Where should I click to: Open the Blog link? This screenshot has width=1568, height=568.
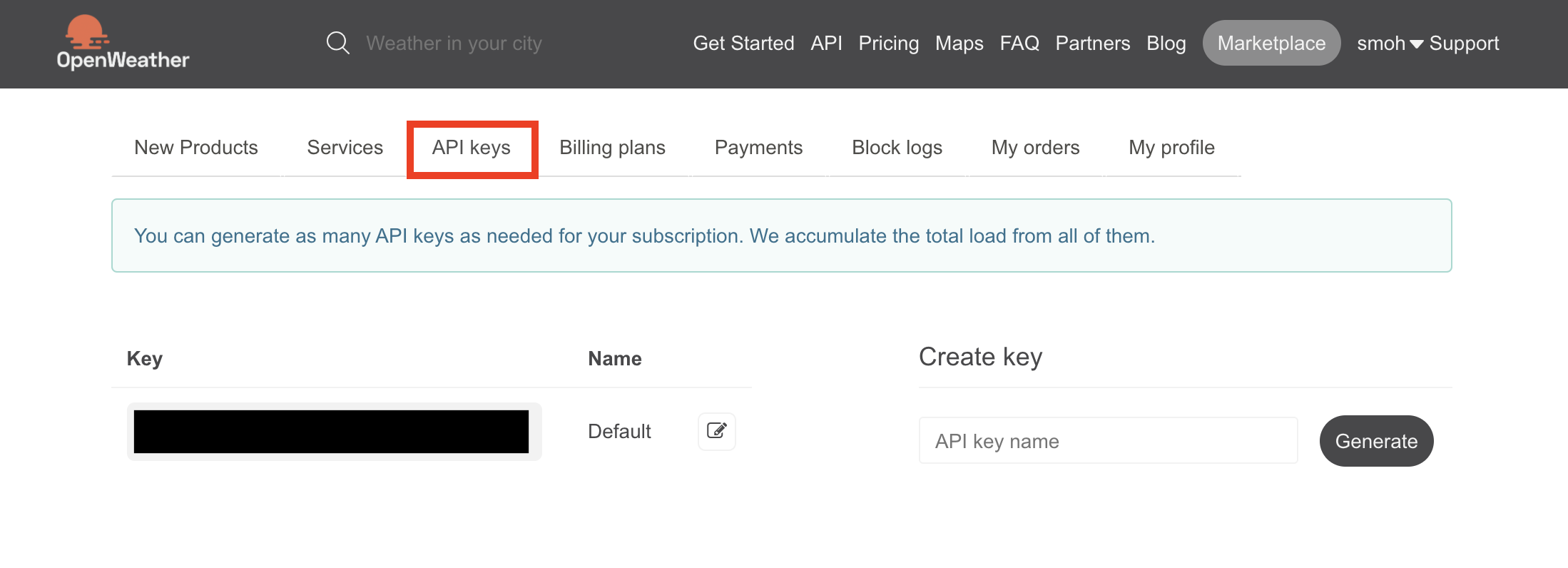click(x=1166, y=44)
